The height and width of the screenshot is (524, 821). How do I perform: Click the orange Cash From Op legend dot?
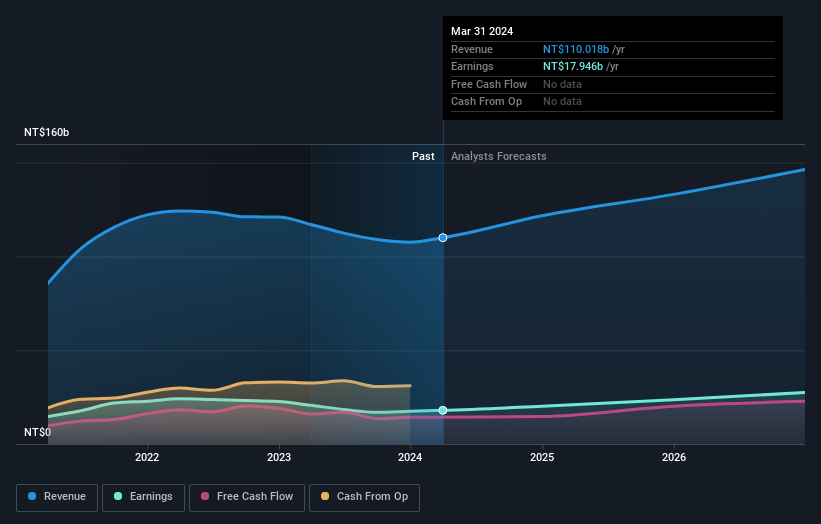pos(325,496)
